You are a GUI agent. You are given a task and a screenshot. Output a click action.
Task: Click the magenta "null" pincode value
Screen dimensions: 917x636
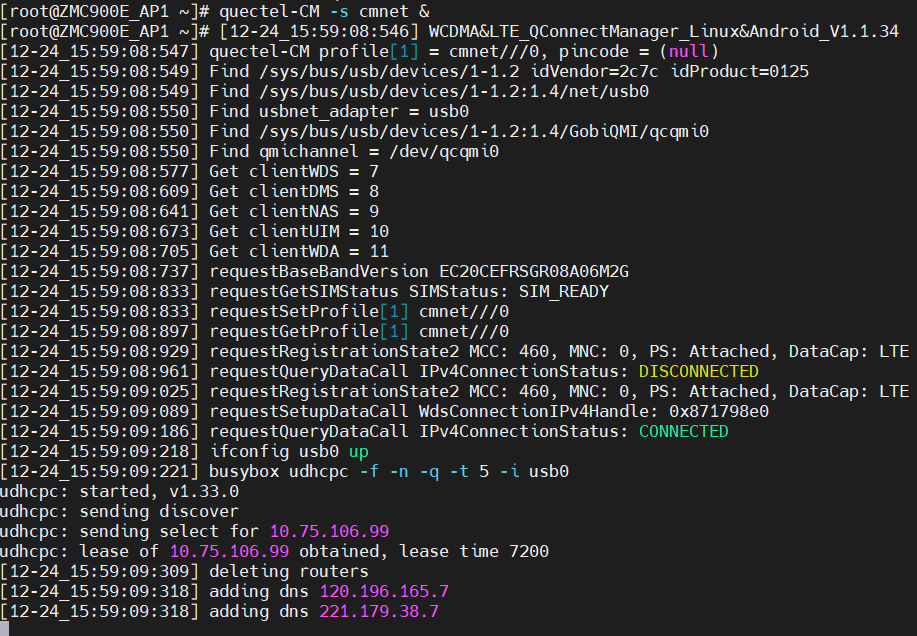[689, 51]
